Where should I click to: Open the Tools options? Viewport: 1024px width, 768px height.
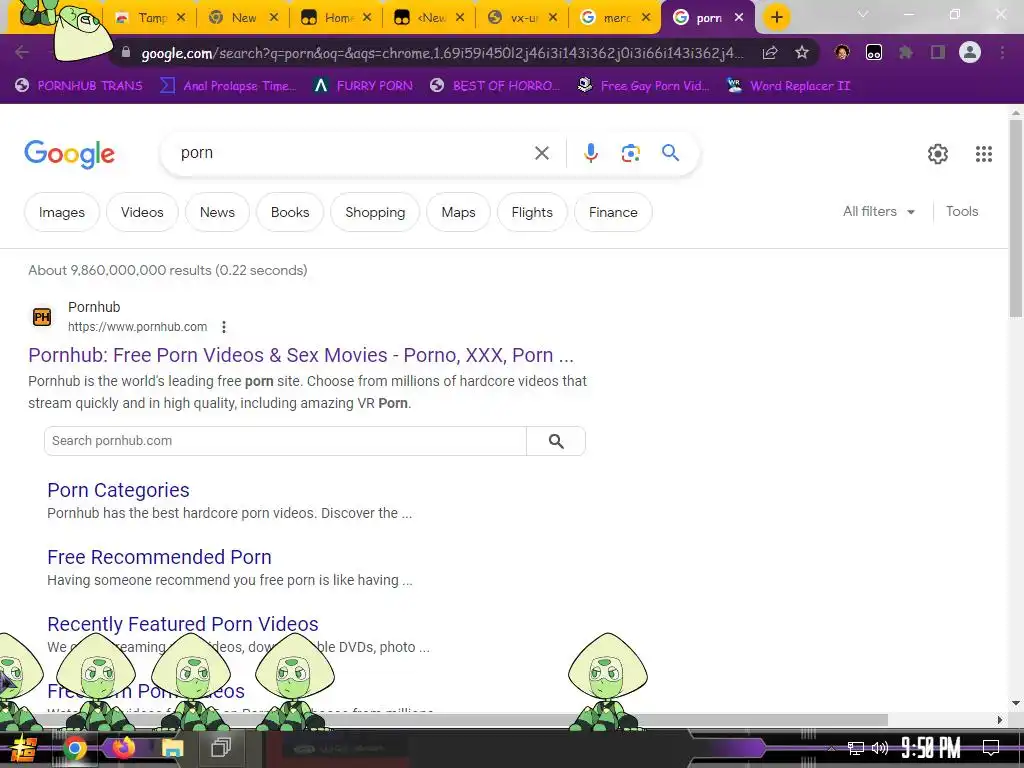point(962,212)
